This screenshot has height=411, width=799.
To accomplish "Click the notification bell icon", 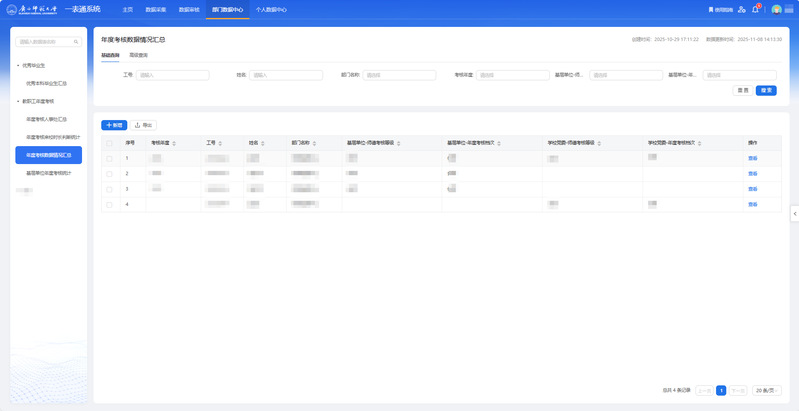I will (756, 9).
